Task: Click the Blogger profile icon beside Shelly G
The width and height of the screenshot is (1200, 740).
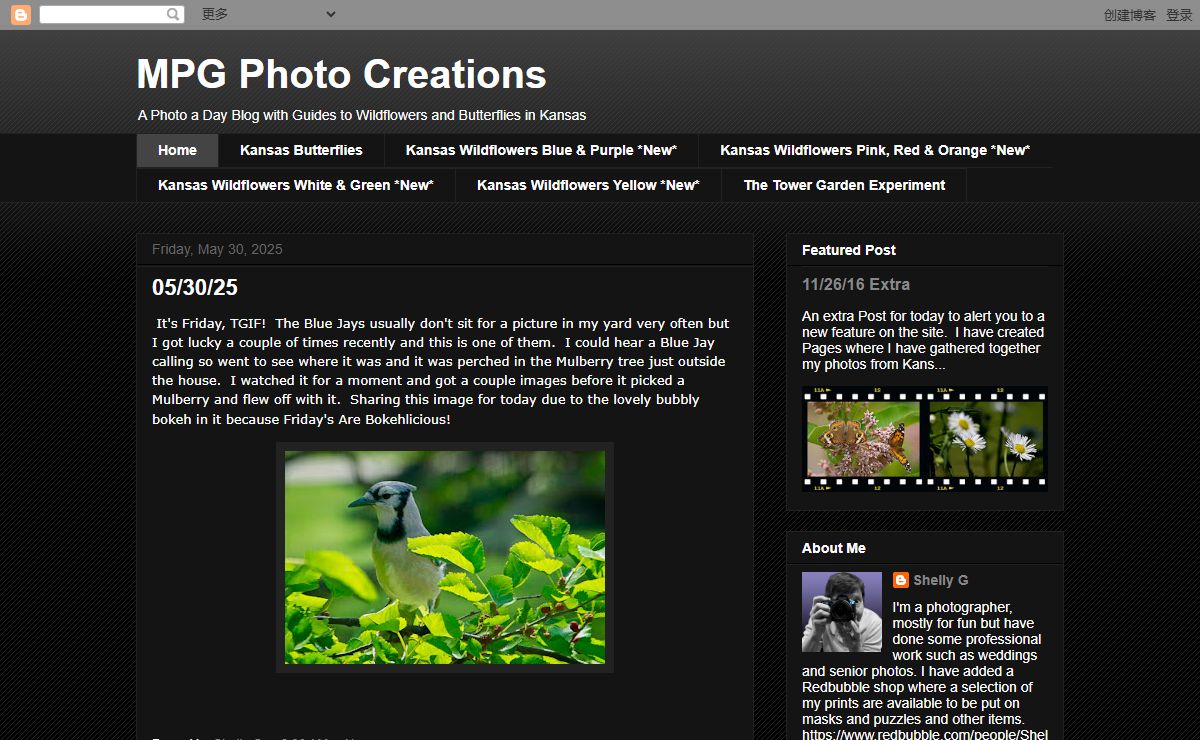Action: [901, 580]
